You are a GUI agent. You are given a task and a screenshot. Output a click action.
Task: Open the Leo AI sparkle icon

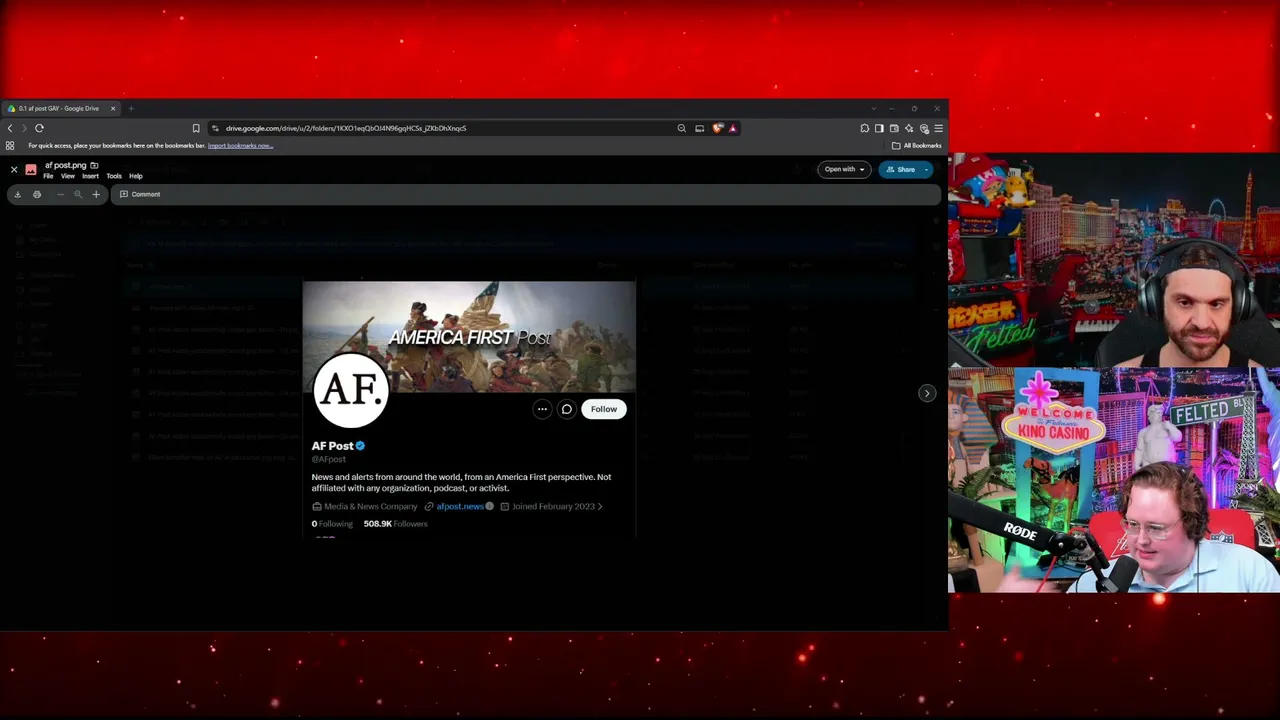909,128
